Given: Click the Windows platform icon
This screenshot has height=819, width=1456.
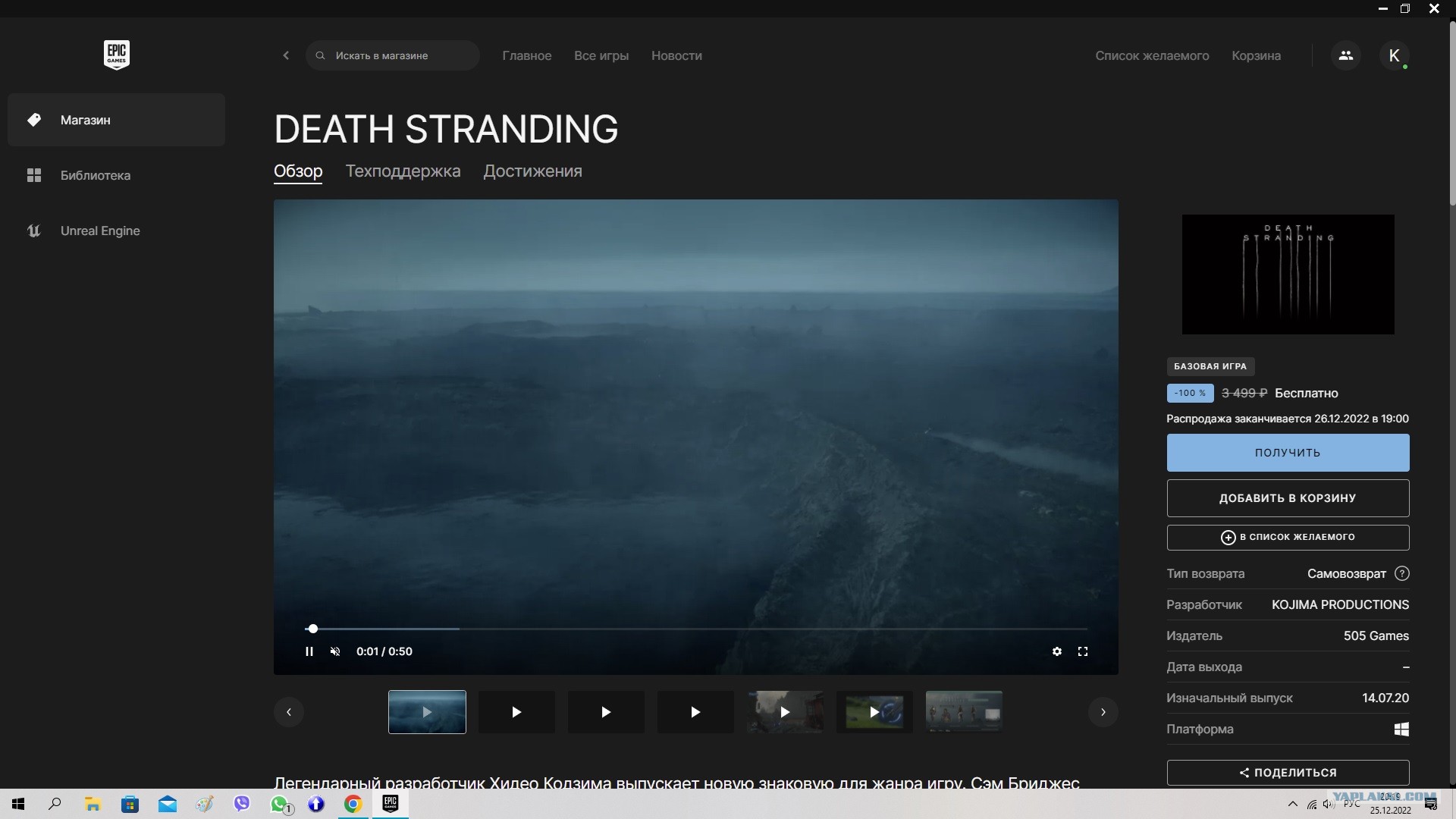Looking at the screenshot, I should tap(1401, 729).
